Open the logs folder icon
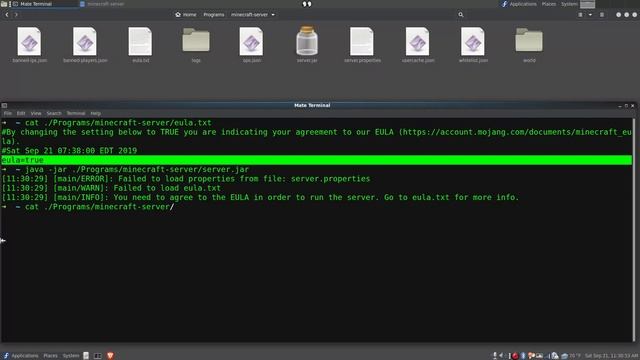640x360 pixels. click(196, 40)
